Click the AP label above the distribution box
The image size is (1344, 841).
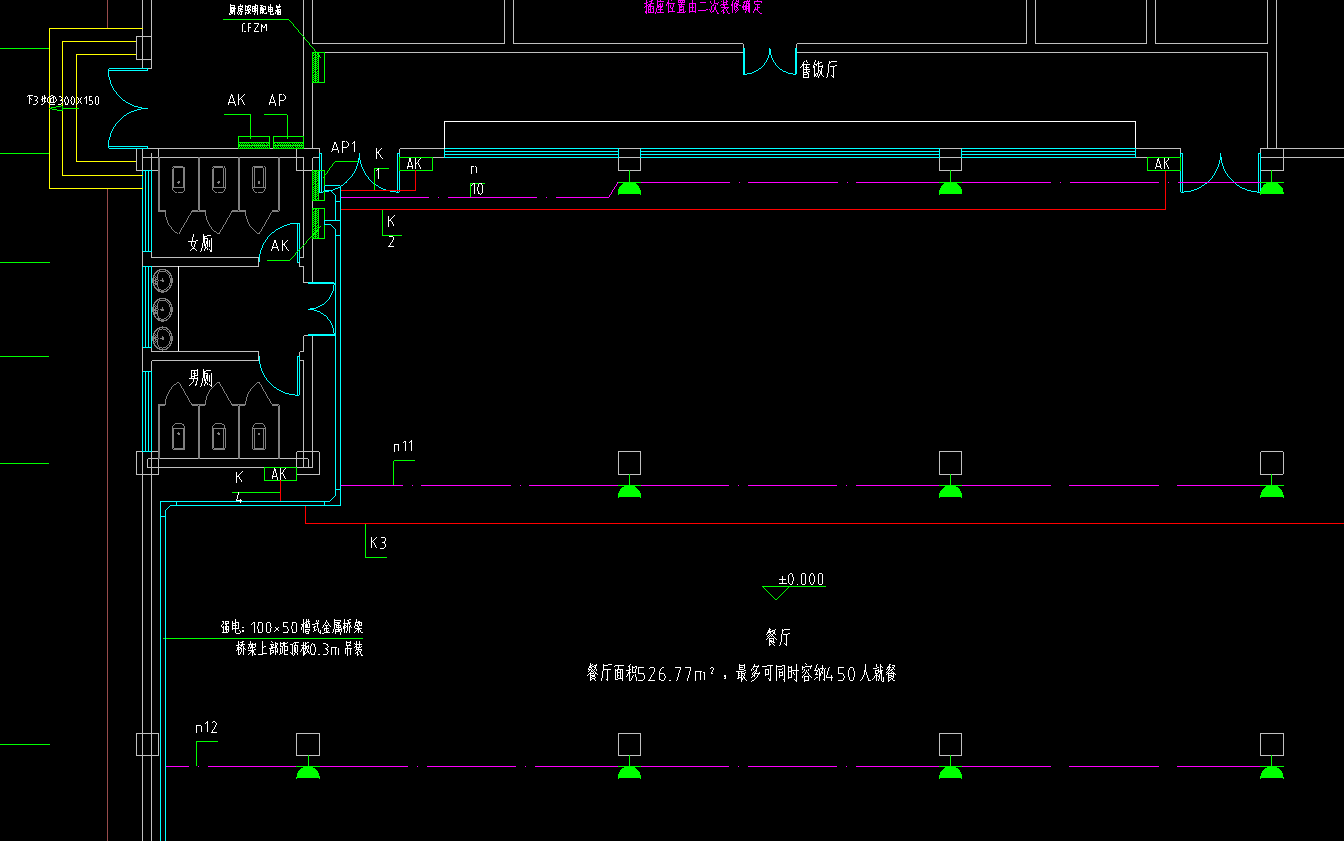coord(277,100)
